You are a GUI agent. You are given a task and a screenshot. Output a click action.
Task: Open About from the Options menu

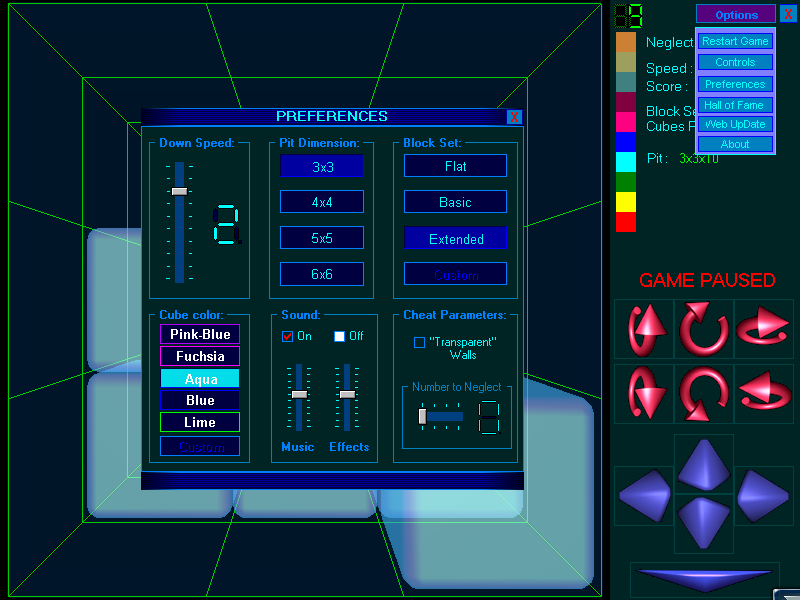click(735, 144)
